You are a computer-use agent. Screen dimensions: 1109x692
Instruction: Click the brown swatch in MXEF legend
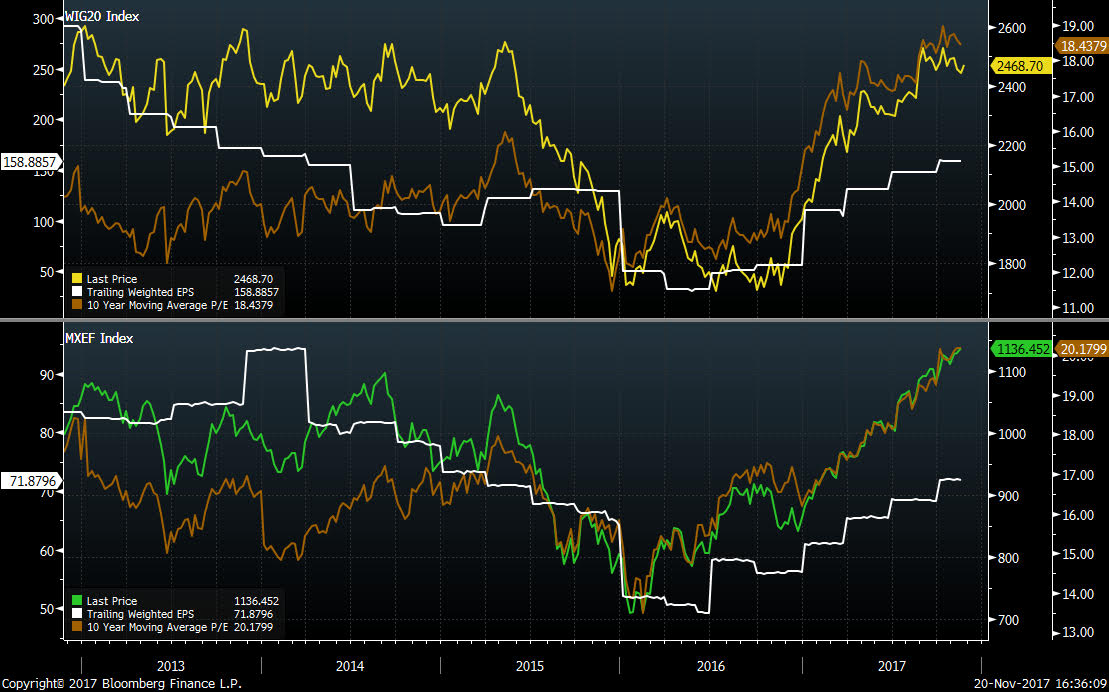point(77,628)
